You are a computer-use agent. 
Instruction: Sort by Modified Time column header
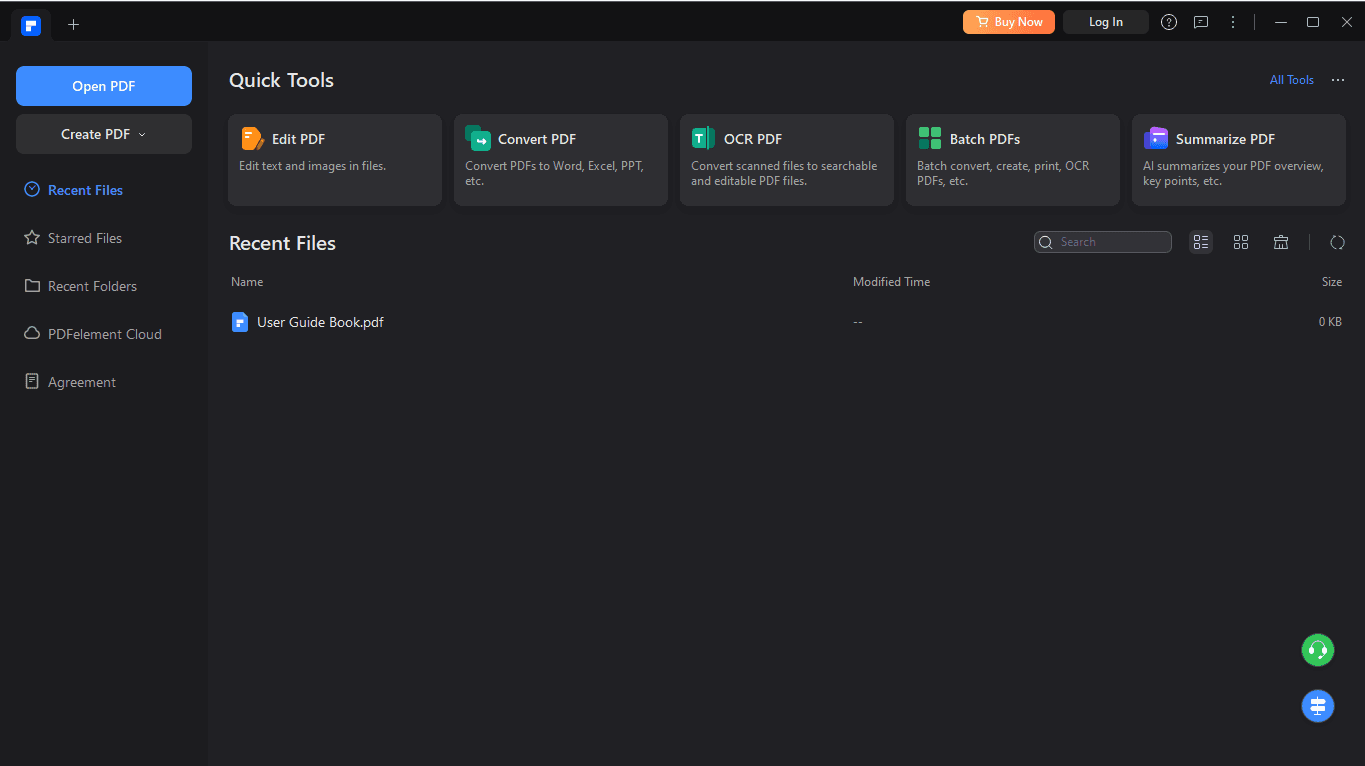(891, 282)
